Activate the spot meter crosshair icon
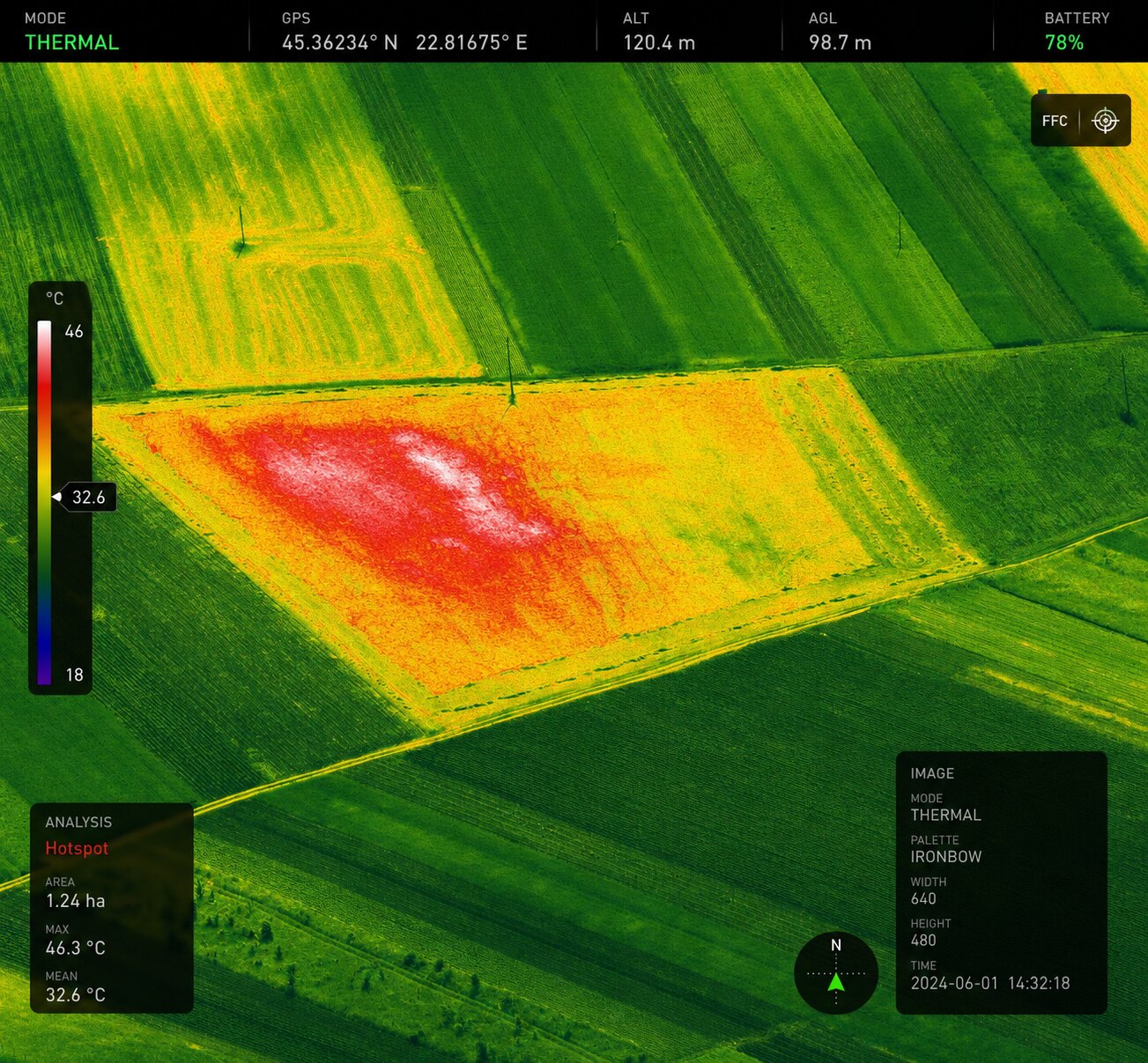Screen dimensions: 1148x1063 pyautogui.click(x=1105, y=121)
